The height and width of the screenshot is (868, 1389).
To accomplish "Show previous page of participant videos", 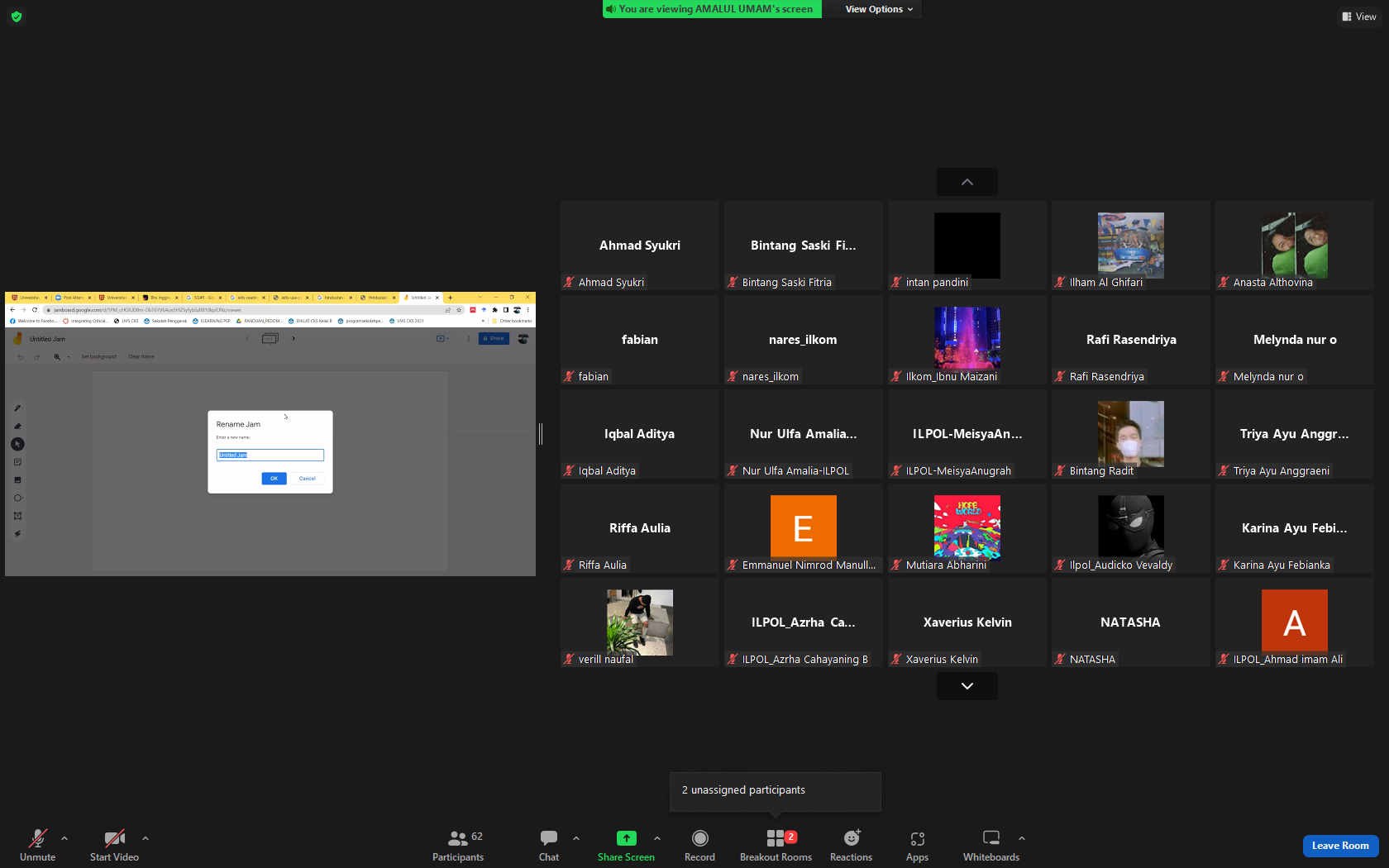I will click(x=967, y=182).
